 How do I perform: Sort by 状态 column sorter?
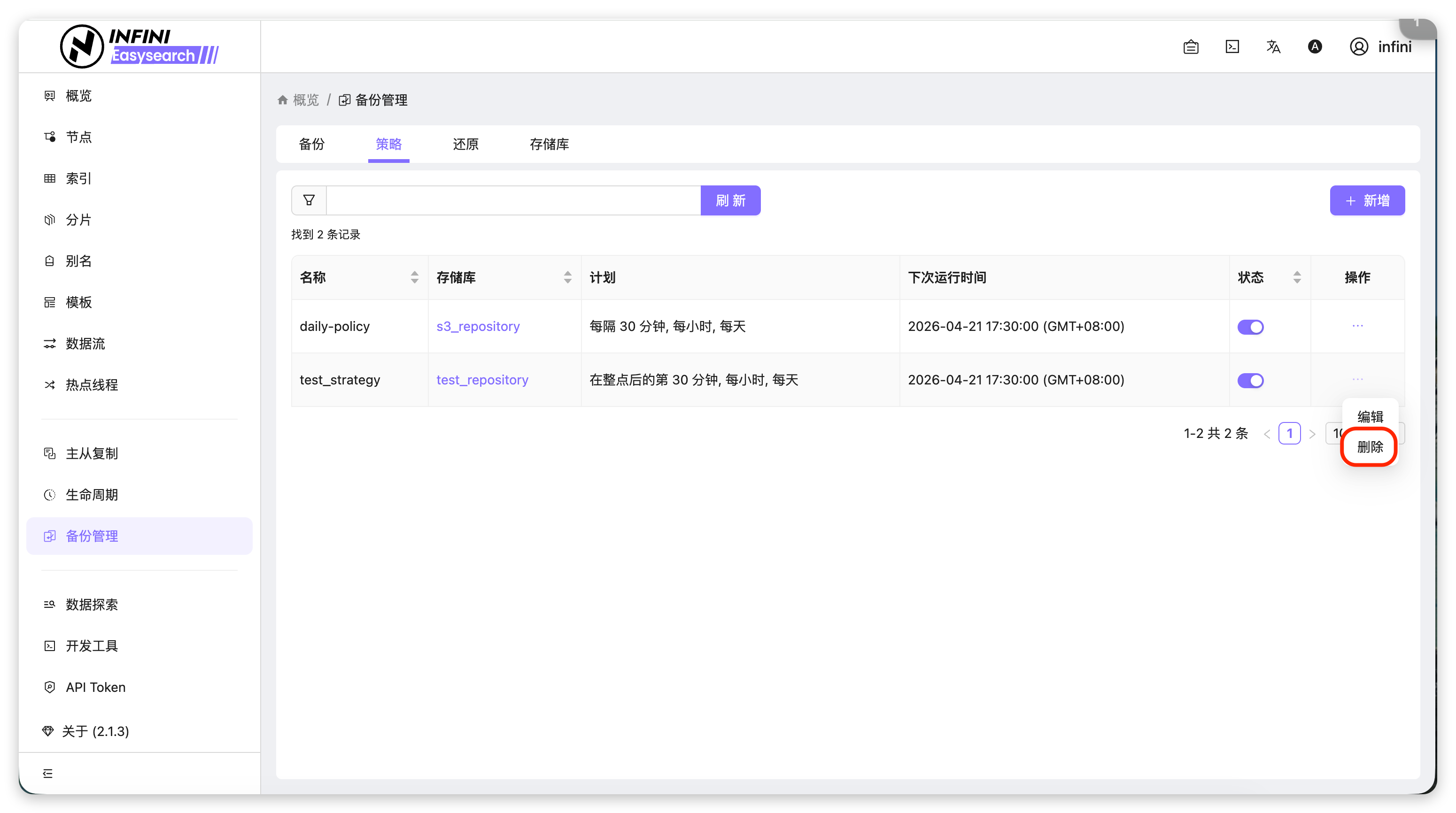(1297, 277)
